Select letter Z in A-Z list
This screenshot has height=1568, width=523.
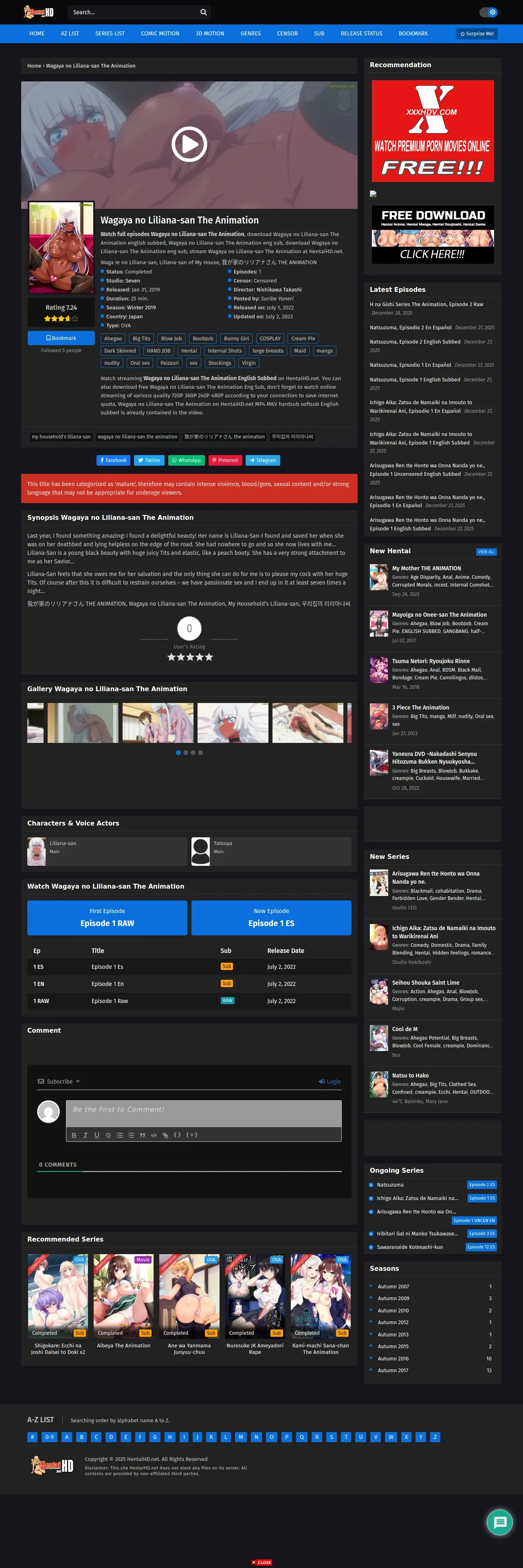[x=435, y=1437]
